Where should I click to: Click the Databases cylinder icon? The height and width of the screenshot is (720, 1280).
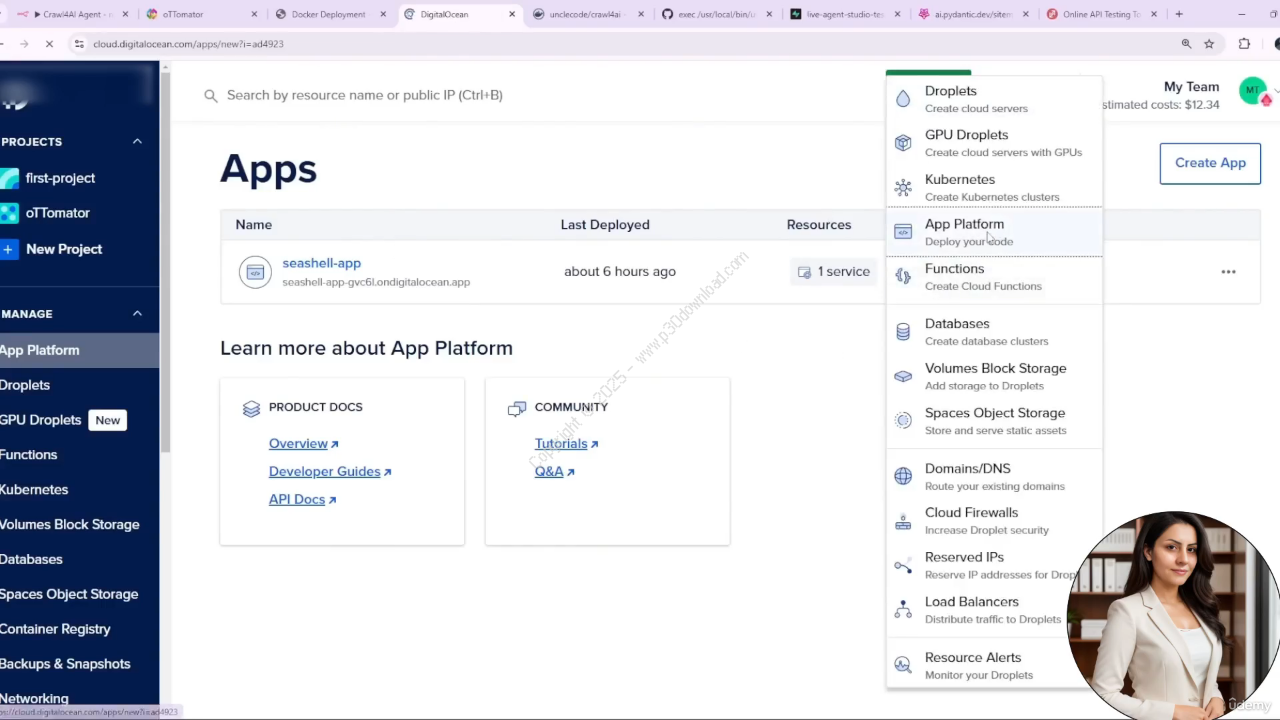point(903,332)
